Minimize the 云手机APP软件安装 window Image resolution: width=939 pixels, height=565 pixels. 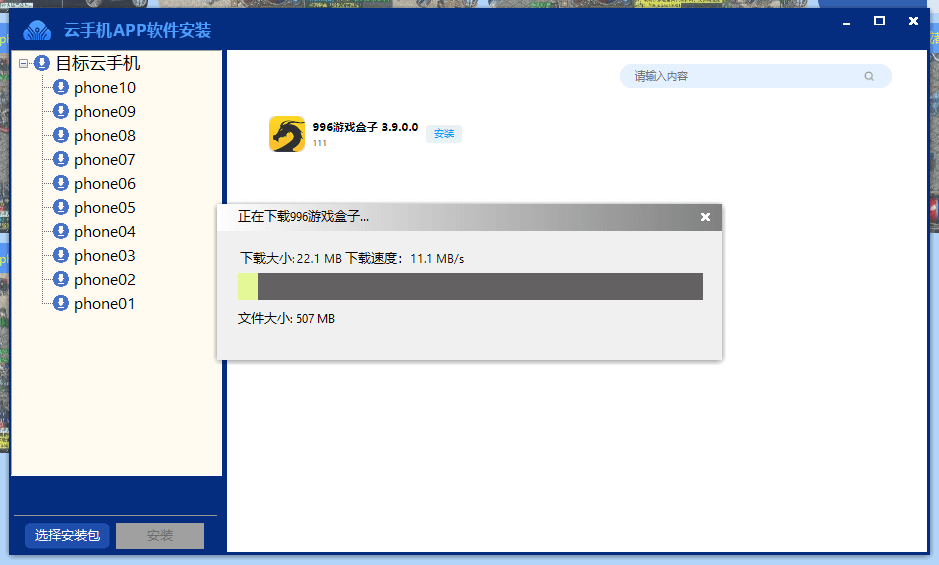pyautogui.click(x=846, y=22)
